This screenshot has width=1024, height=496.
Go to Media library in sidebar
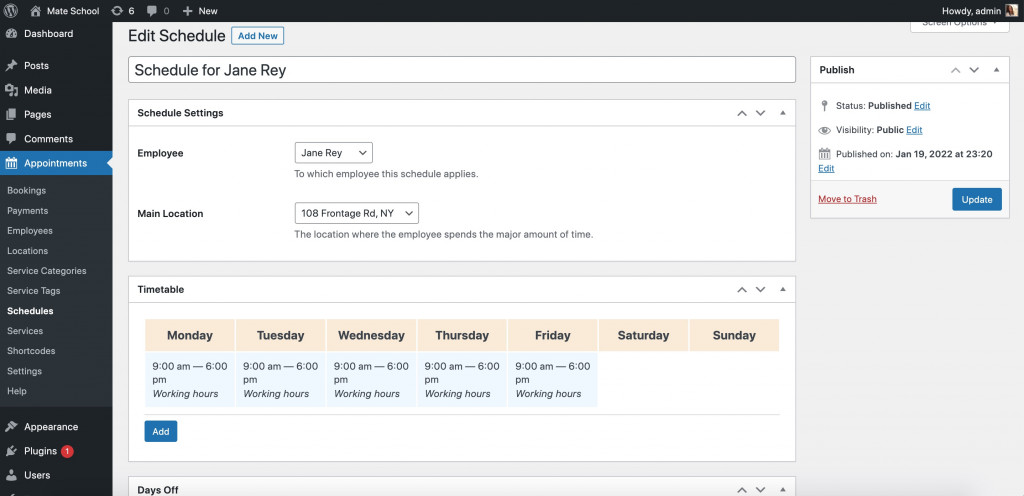pyautogui.click(x=38, y=90)
